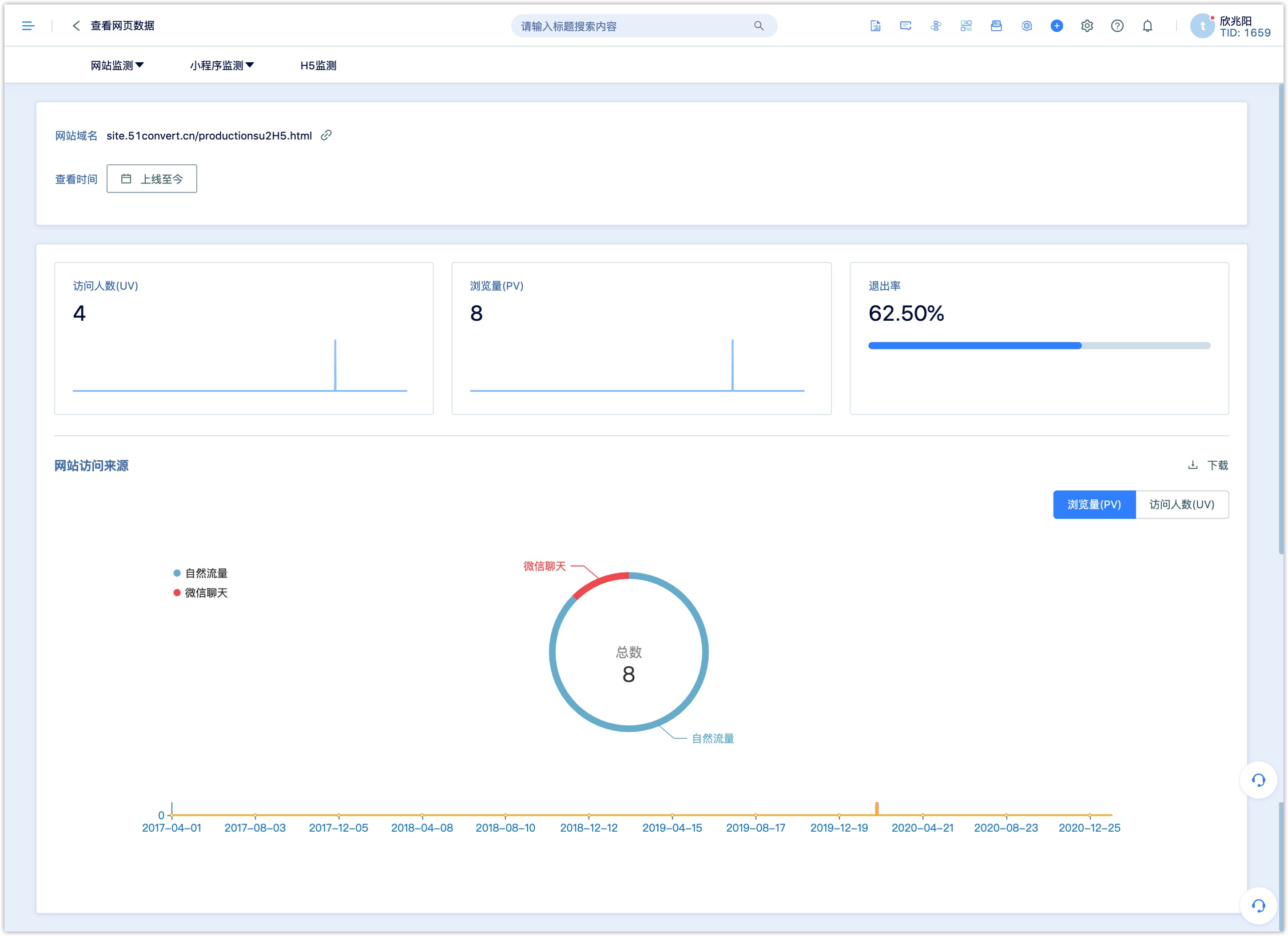Click the 访问人数(UV) sparkline spike

[335, 365]
